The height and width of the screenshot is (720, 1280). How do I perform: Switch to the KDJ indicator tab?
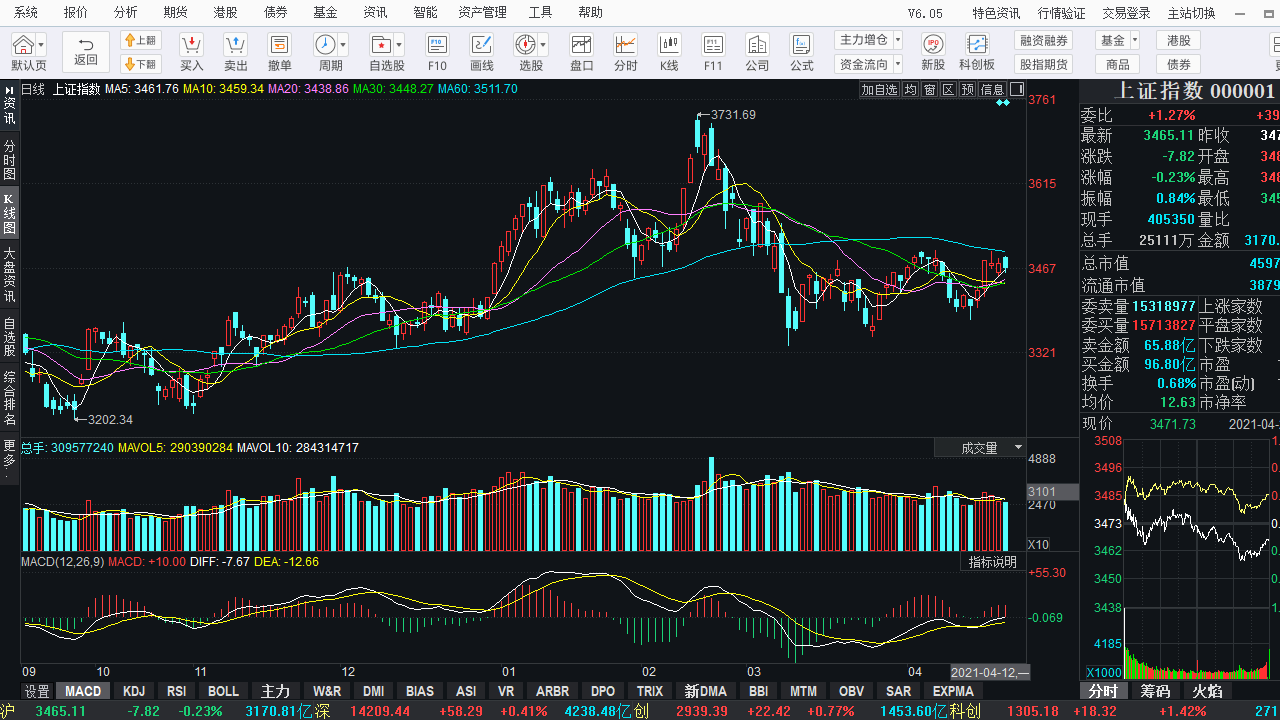point(133,690)
